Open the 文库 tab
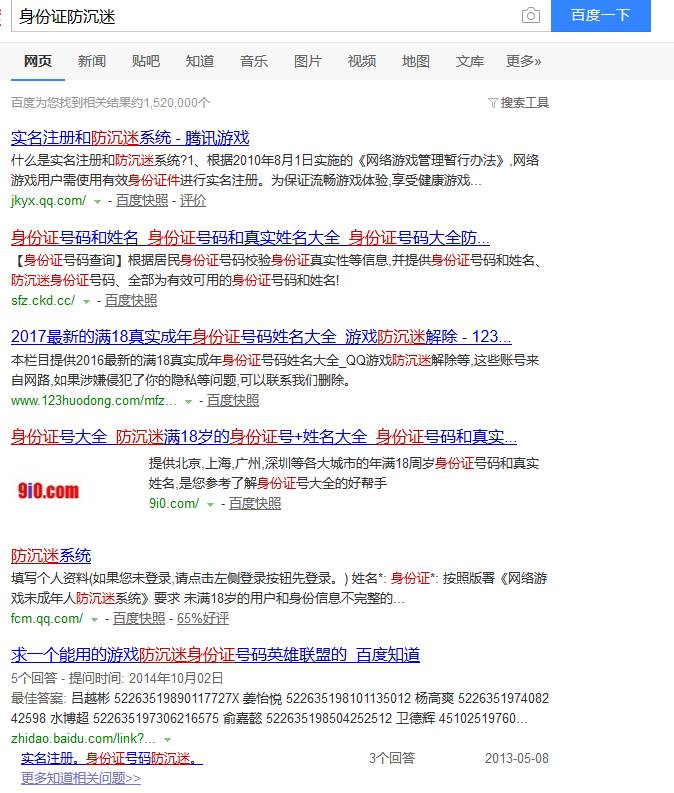Screen dimensions: 674x793 [x=469, y=61]
